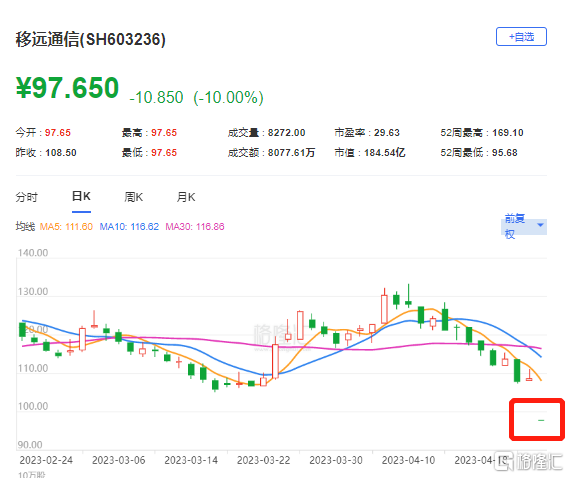
Task: Add stock to watchlist with +自选 button
Action: (521, 37)
